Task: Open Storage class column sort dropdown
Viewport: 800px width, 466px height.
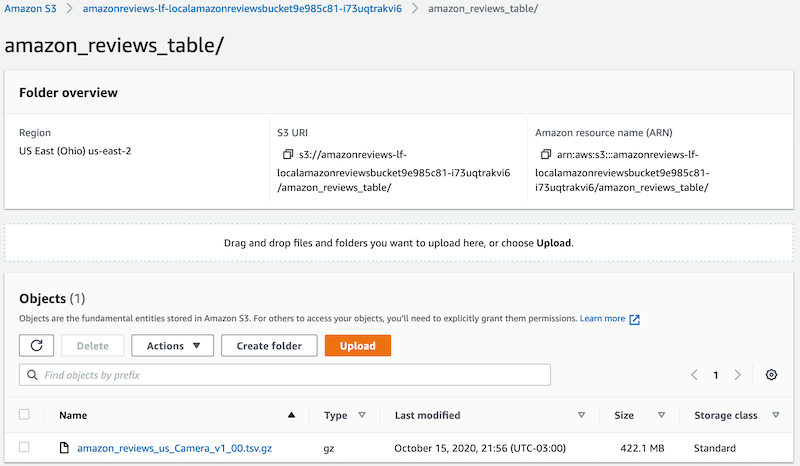Action: pyautogui.click(x=776, y=415)
